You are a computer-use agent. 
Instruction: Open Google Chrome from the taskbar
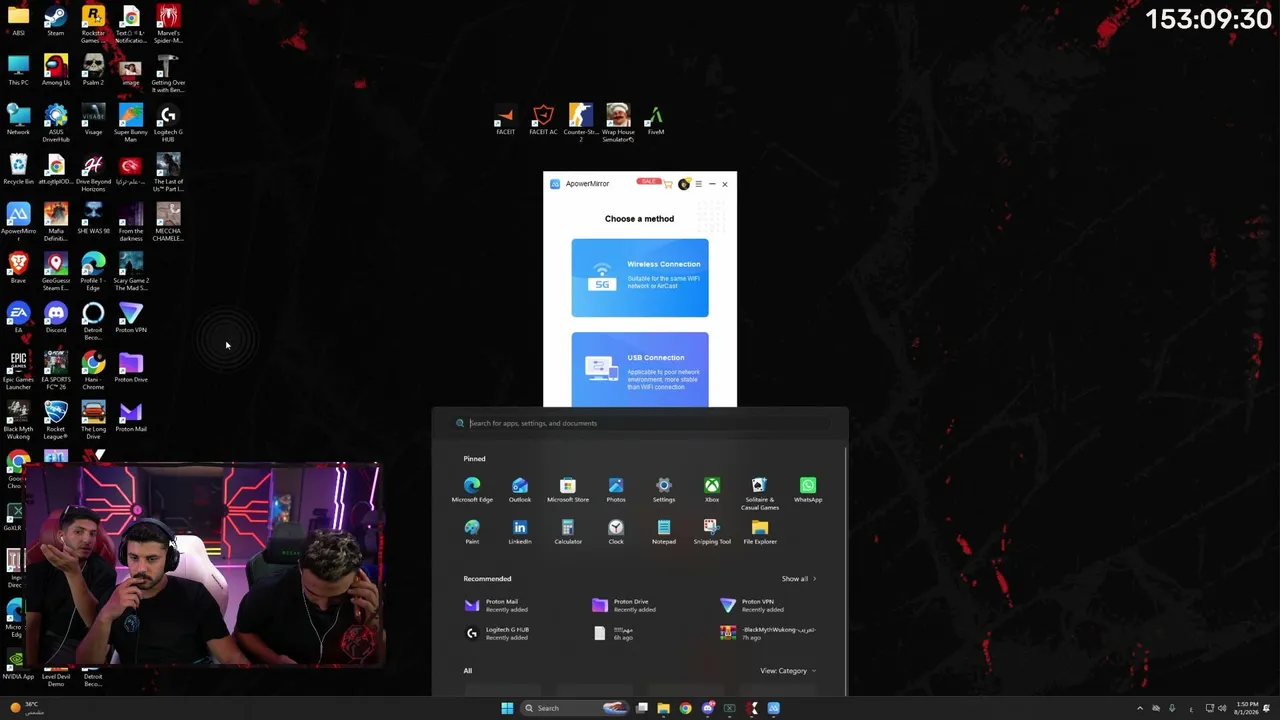[685, 708]
